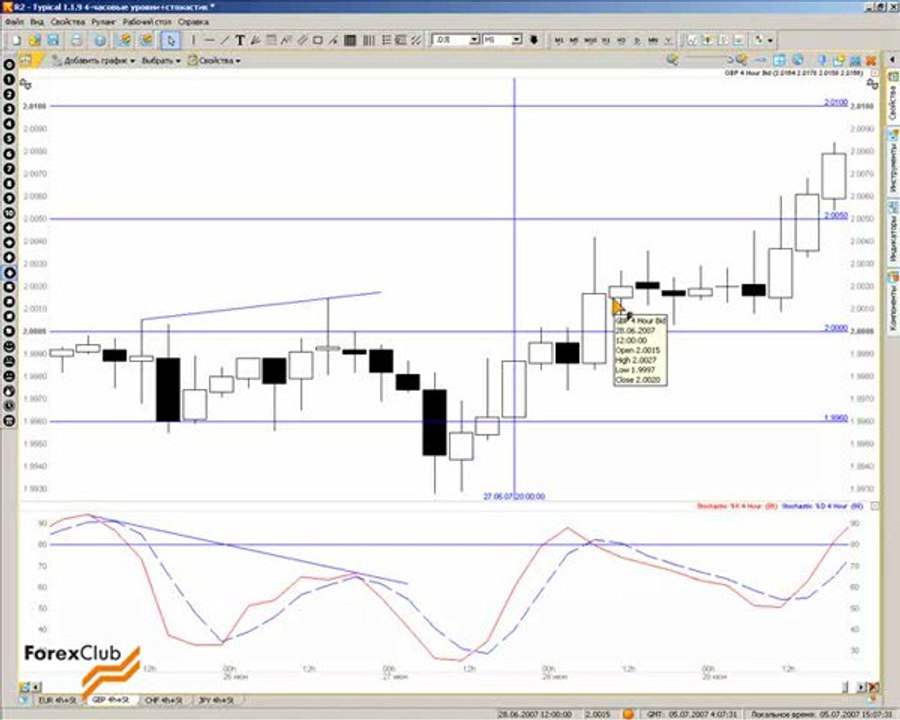Click scroll-right arrow on chart scrollbar
Viewport: 900px width, 720px height.
pos(860,687)
